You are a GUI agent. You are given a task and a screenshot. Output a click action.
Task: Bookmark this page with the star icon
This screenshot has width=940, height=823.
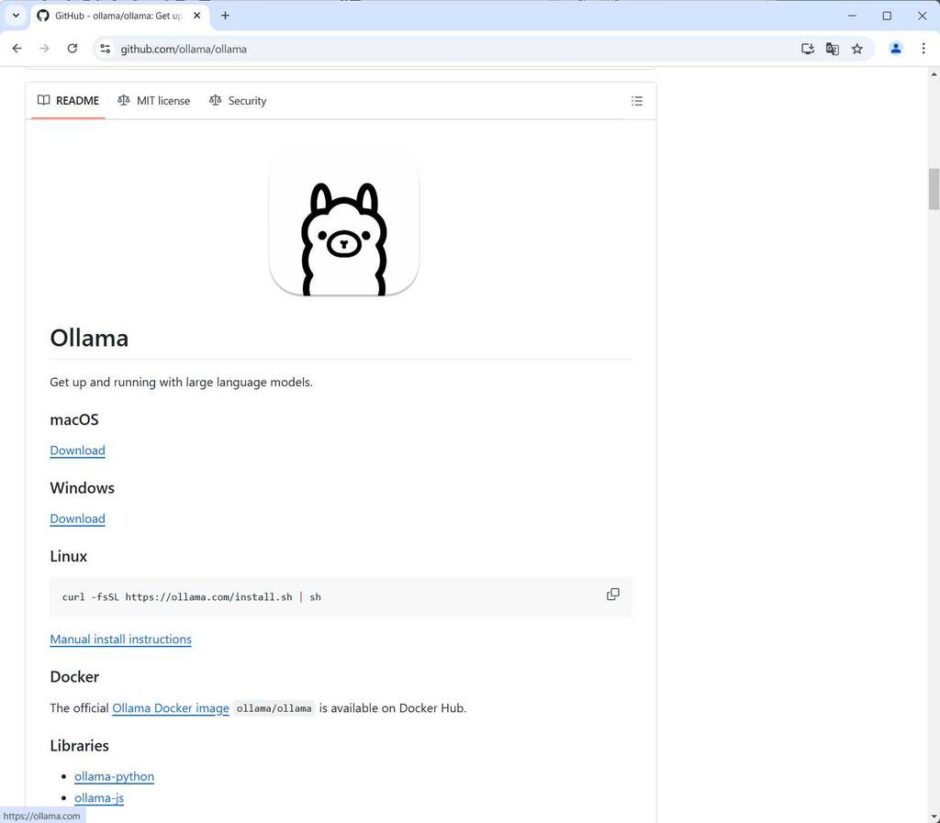point(857,48)
